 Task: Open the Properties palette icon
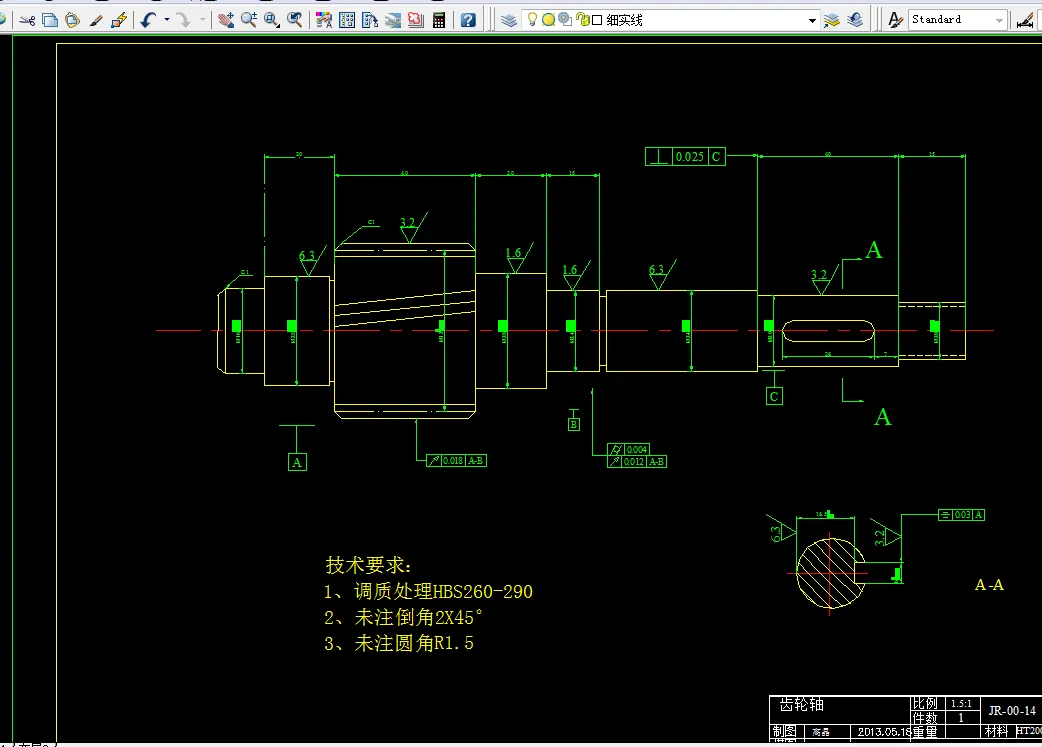point(324,20)
